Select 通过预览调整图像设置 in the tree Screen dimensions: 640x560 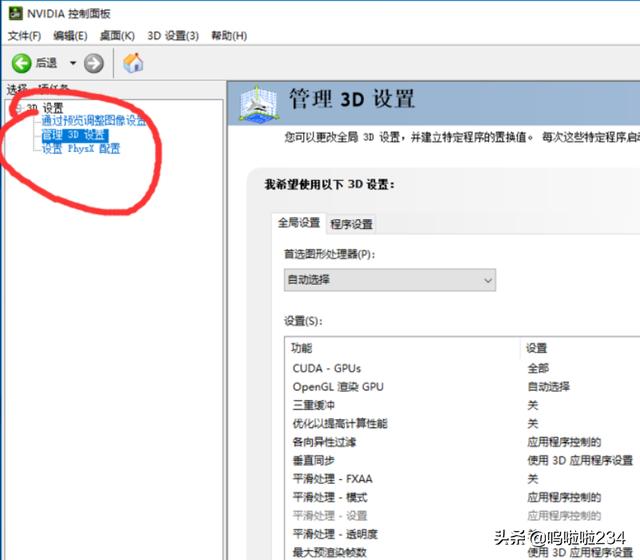(93, 120)
